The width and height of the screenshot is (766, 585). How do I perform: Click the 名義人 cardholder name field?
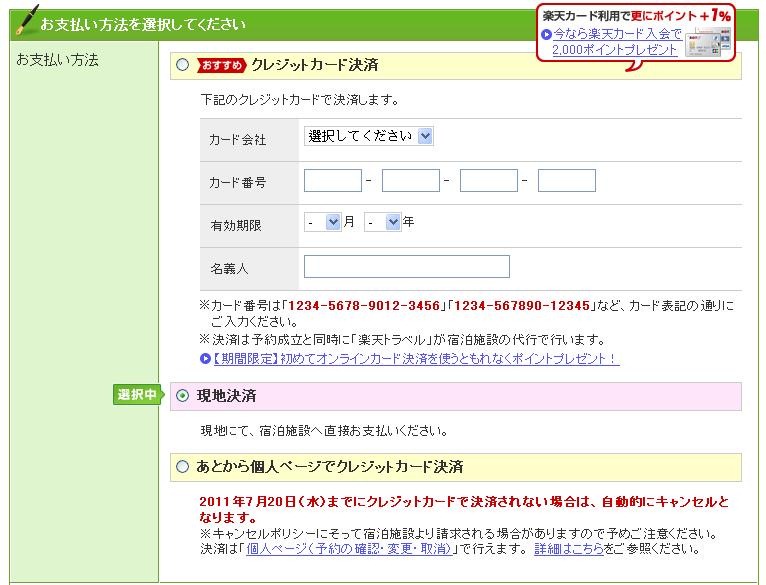[406, 266]
